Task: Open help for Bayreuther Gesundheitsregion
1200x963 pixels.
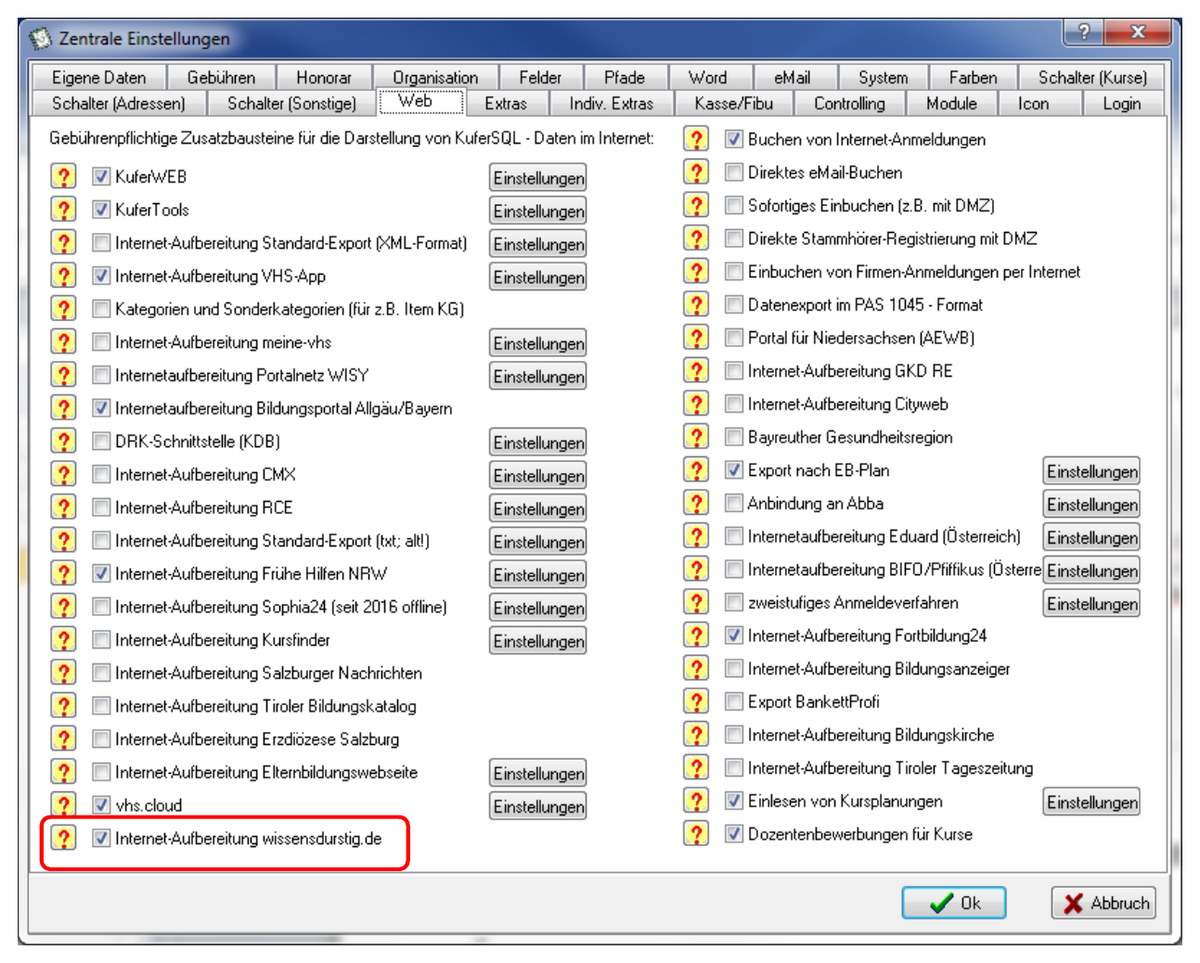Action: tap(696, 437)
